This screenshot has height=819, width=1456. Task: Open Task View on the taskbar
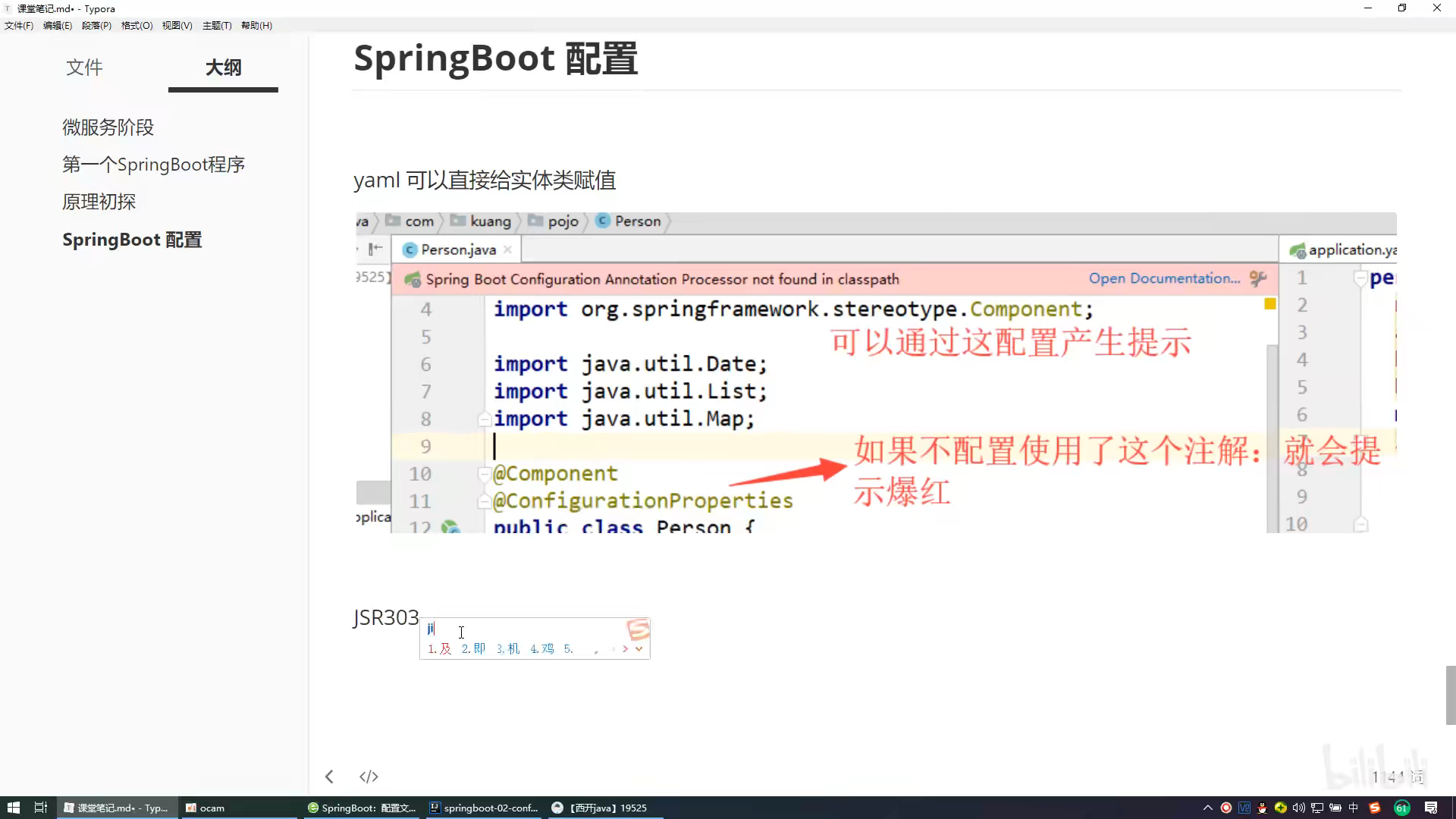[41, 808]
